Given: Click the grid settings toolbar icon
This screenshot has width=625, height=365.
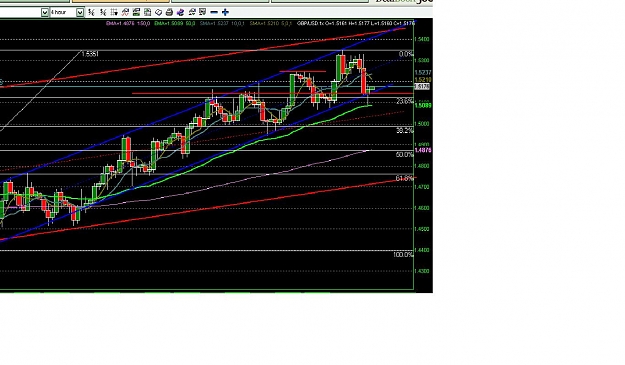Looking at the screenshot, I should tap(114, 12).
